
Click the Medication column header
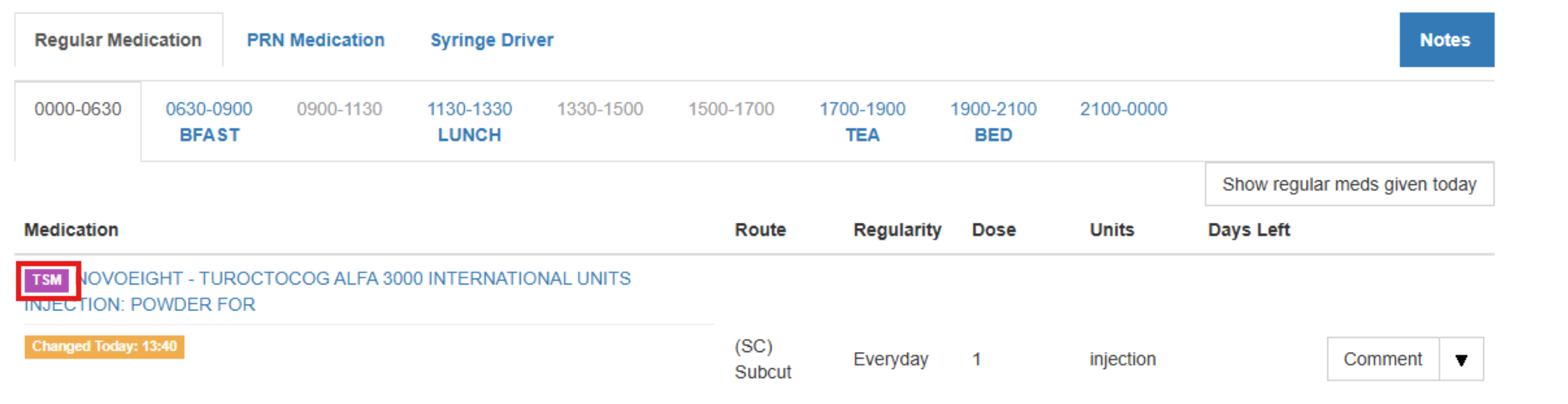tap(71, 230)
